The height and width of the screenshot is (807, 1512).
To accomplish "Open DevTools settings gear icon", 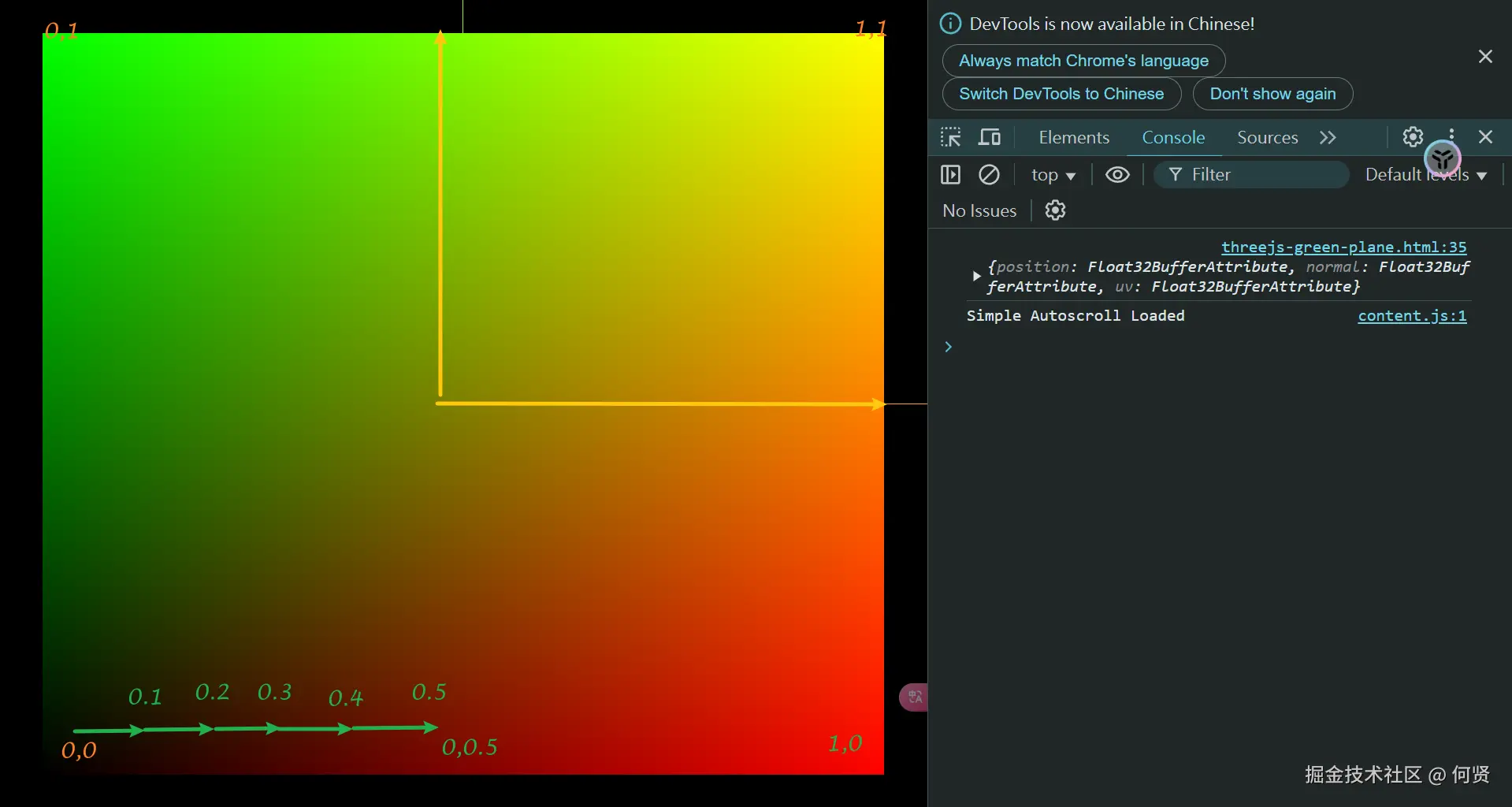I will pyautogui.click(x=1413, y=137).
